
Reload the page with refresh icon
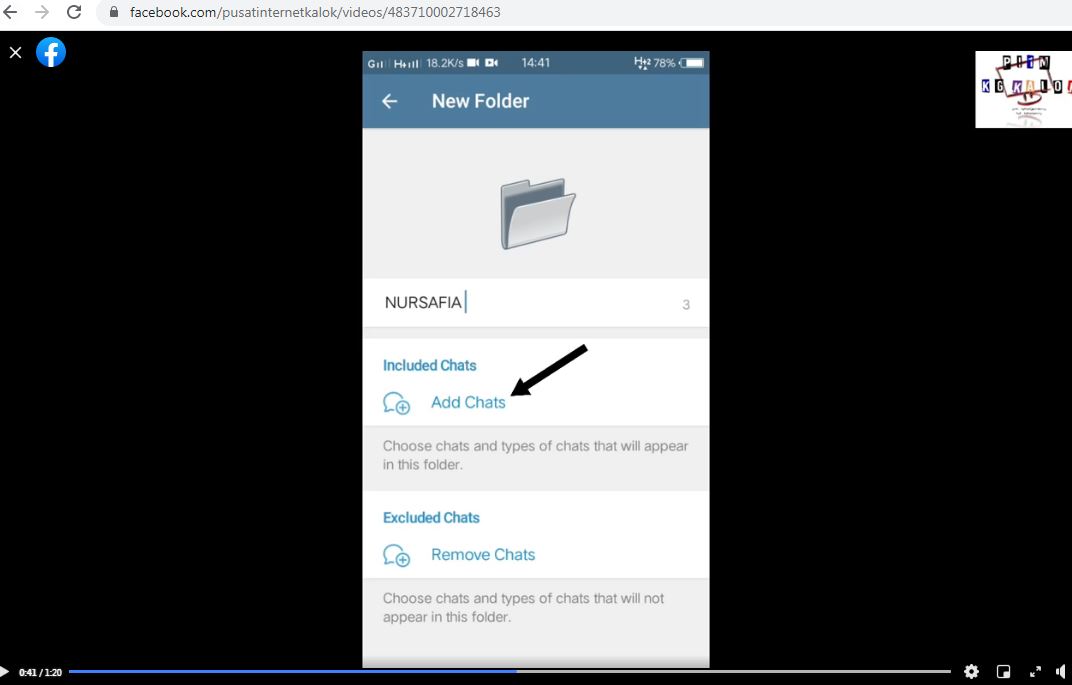[x=73, y=12]
